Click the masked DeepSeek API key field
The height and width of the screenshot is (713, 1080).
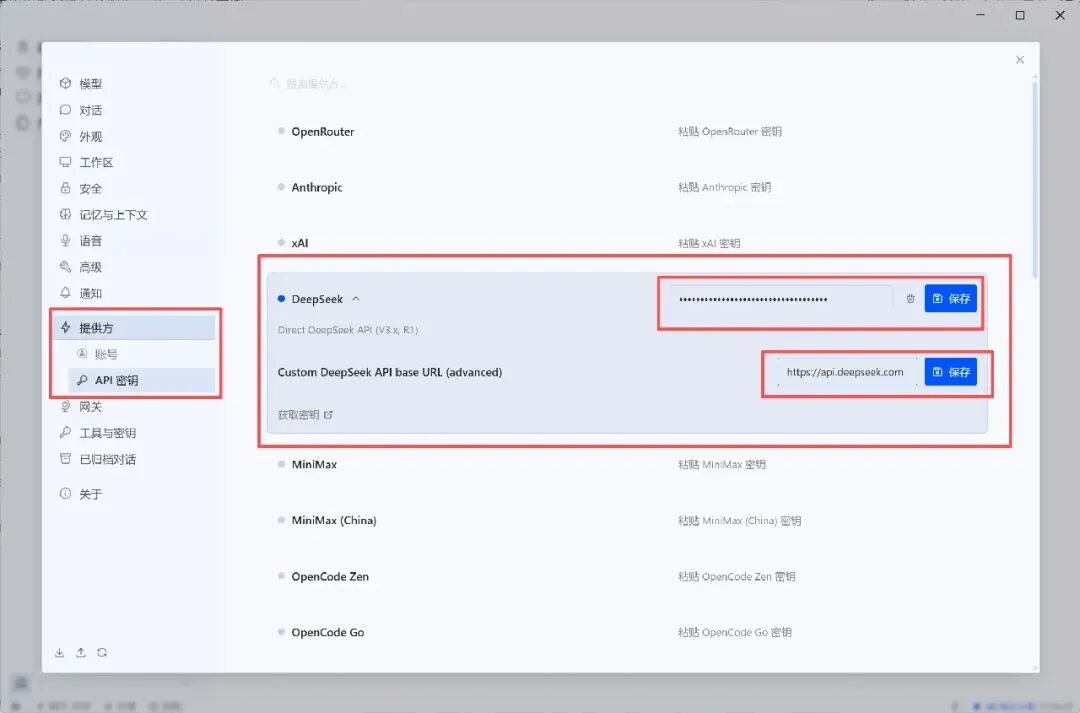pos(781,299)
